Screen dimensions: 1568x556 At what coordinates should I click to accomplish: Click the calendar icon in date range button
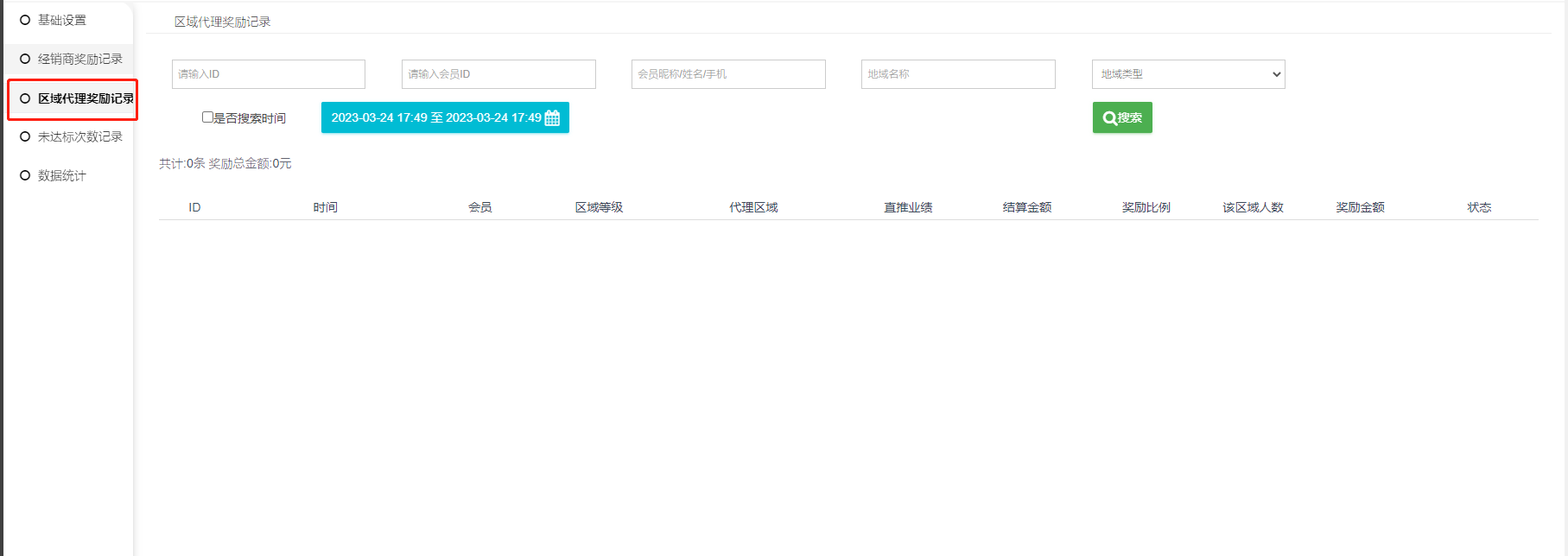(x=552, y=118)
